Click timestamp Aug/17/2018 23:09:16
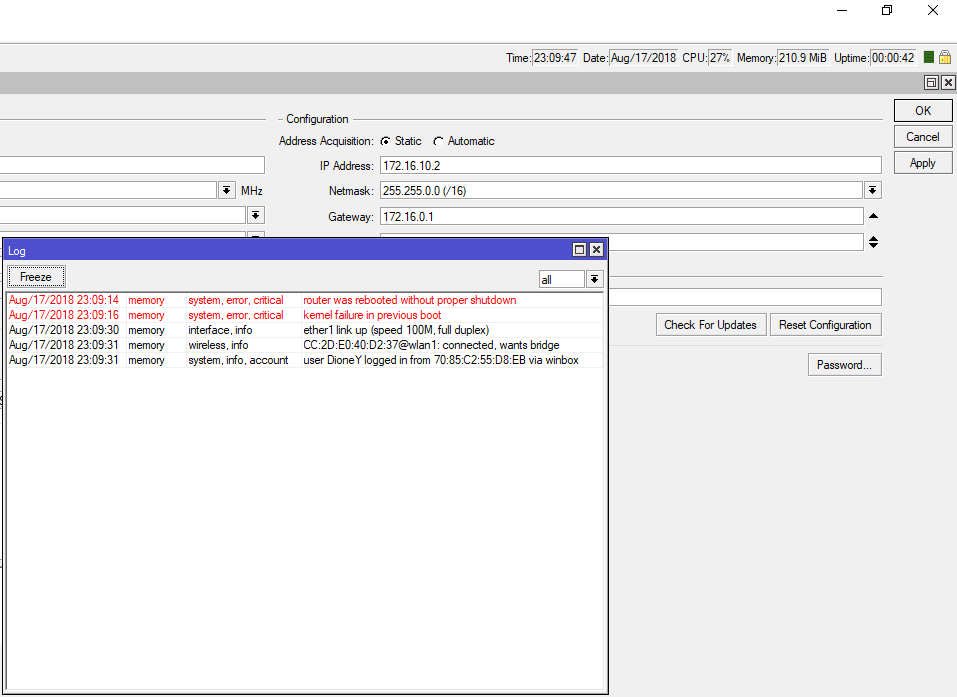The height and width of the screenshot is (697, 957). coord(64,315)
